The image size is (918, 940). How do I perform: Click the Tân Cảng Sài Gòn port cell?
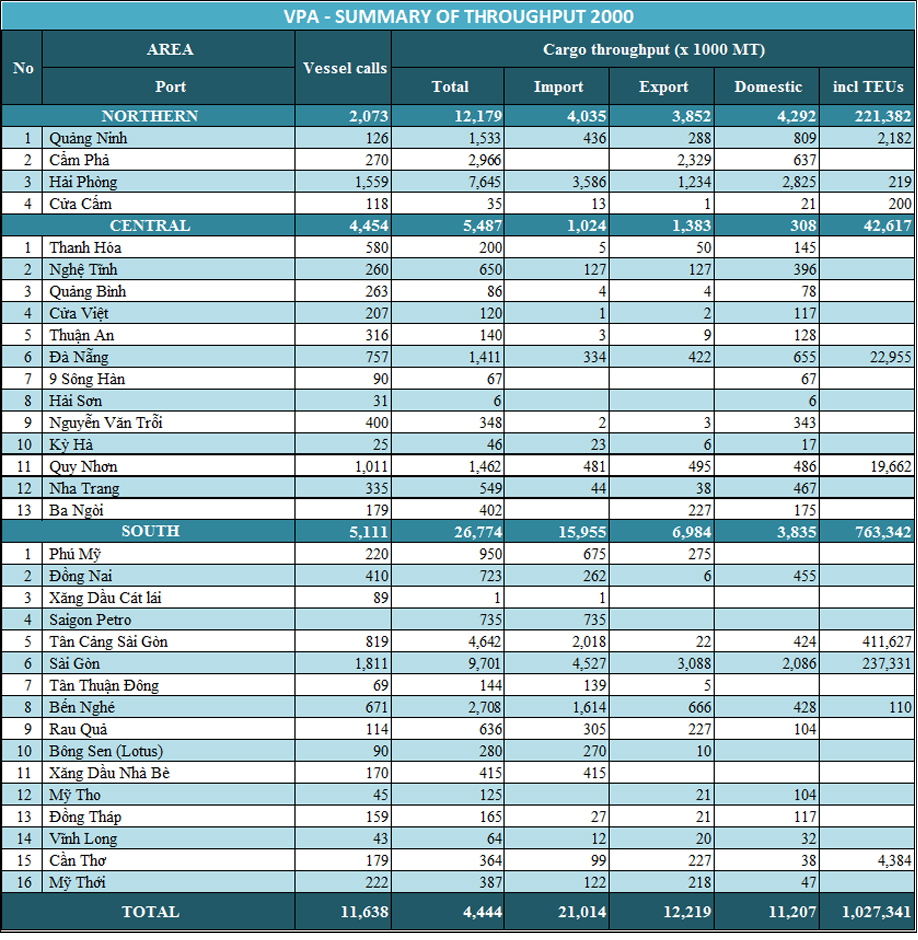click(108, 641)
